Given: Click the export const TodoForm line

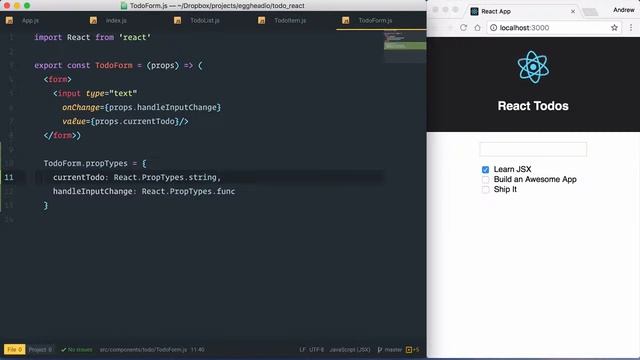Looking at the screenshot, I should pos(118,65).
